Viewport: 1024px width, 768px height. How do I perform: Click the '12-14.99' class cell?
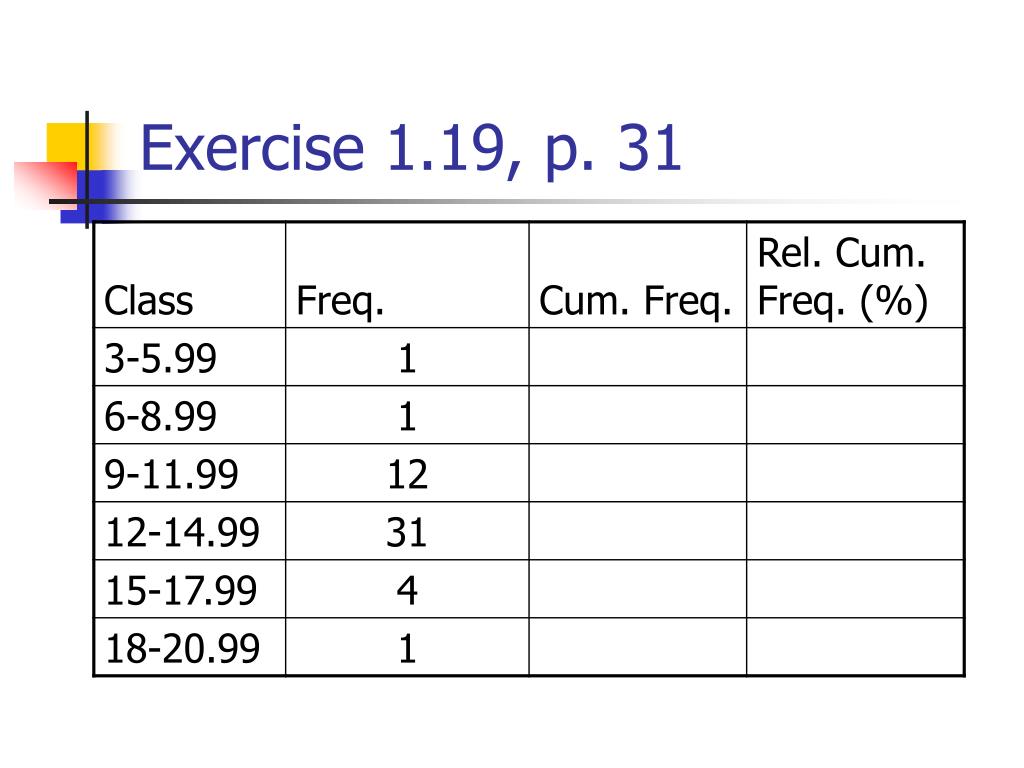coord(190,532)
